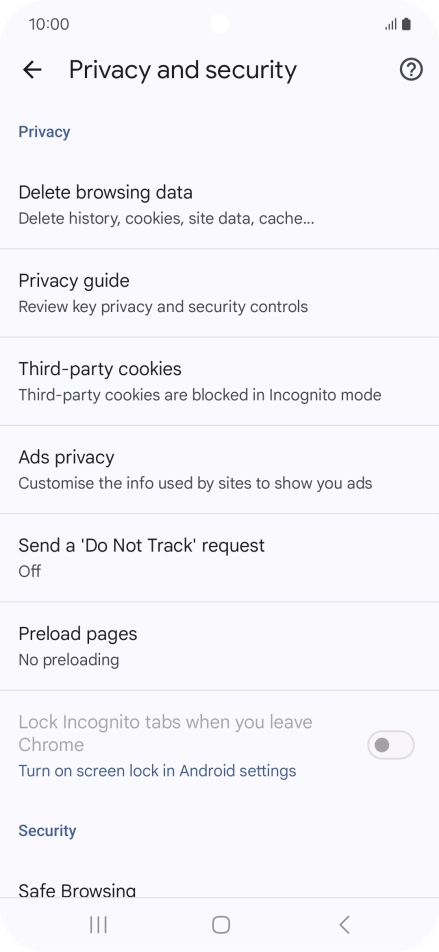Tap Android home navigation icon

coord(220,925)
